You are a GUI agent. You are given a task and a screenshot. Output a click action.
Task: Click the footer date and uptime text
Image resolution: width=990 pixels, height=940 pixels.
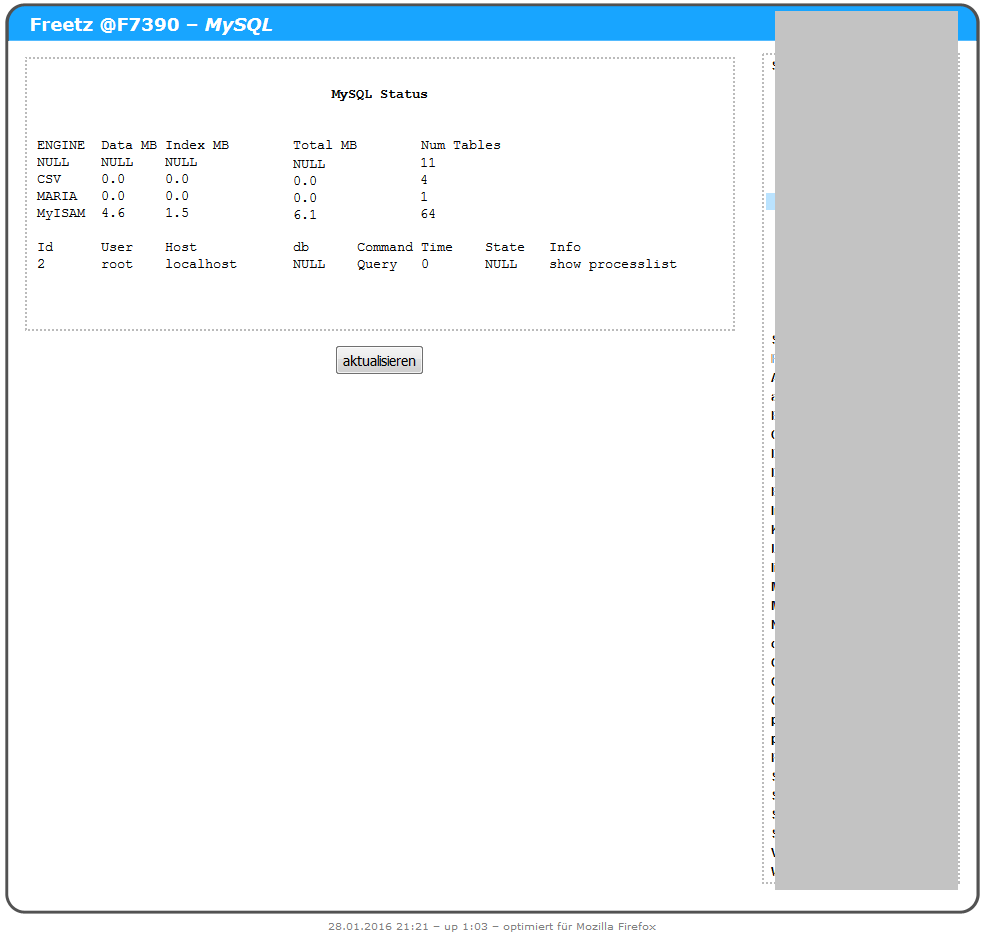point(491,926)
